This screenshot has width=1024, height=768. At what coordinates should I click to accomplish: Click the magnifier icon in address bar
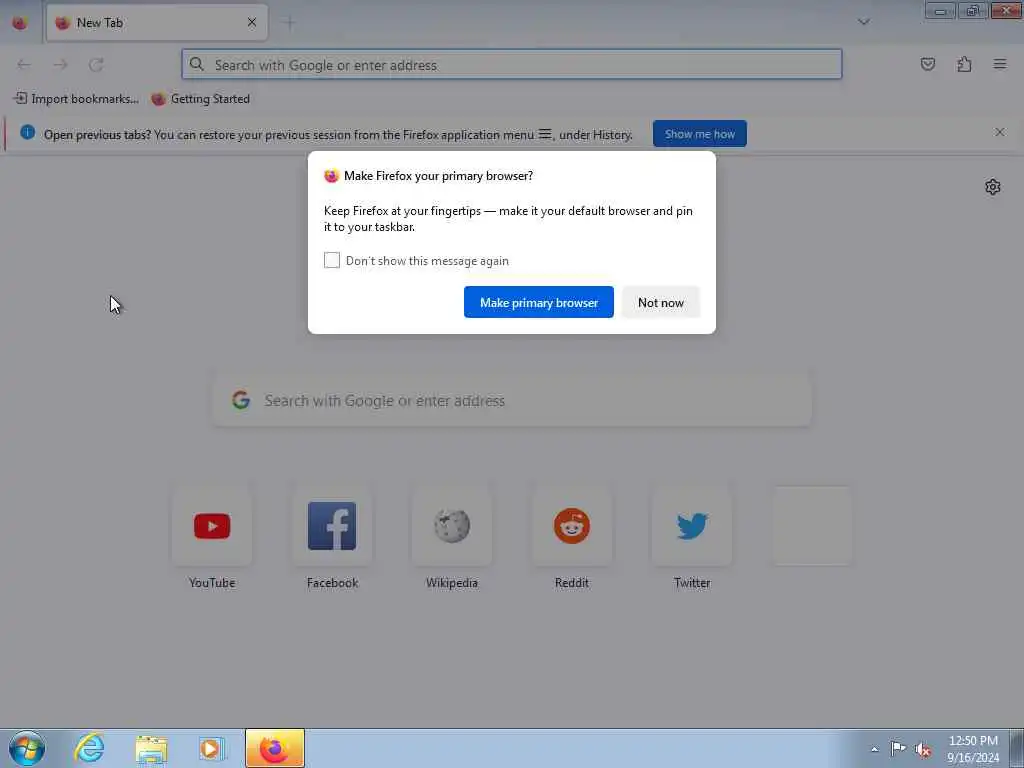pos(197,64)
